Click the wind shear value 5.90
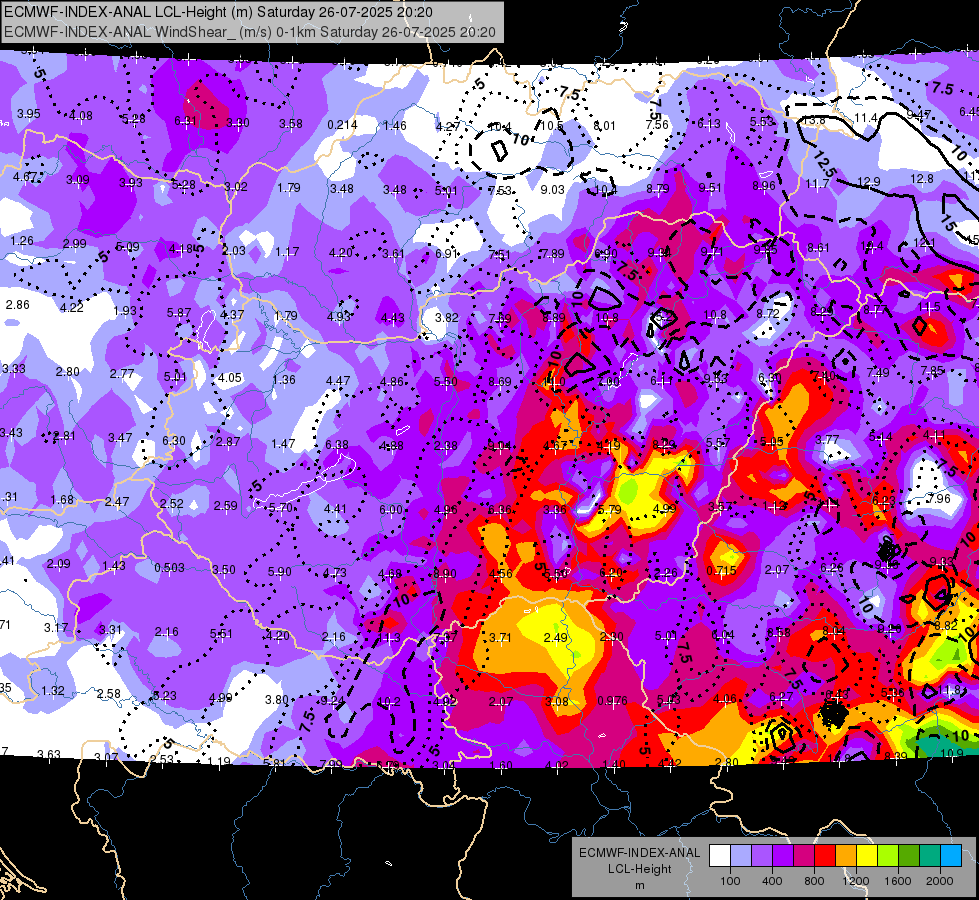This screenshot has height=900, width=979. [279, 571]
